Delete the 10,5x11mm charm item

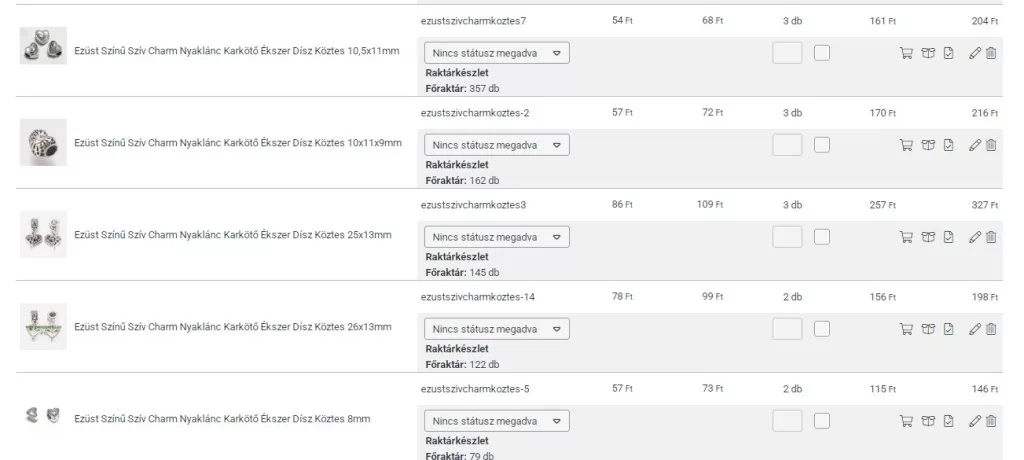pos(991,53)
